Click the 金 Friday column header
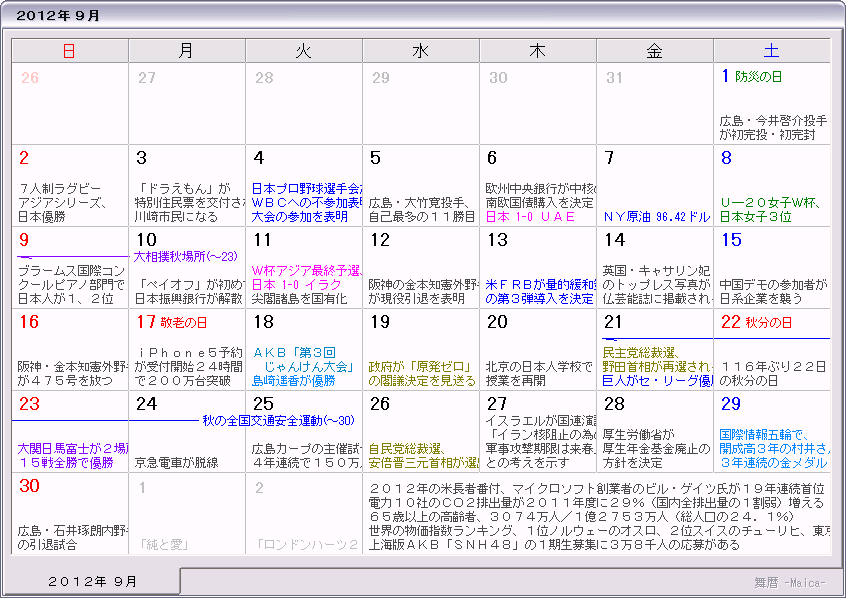The width and height of the screenshot is (846, 598). coord(655,51)
